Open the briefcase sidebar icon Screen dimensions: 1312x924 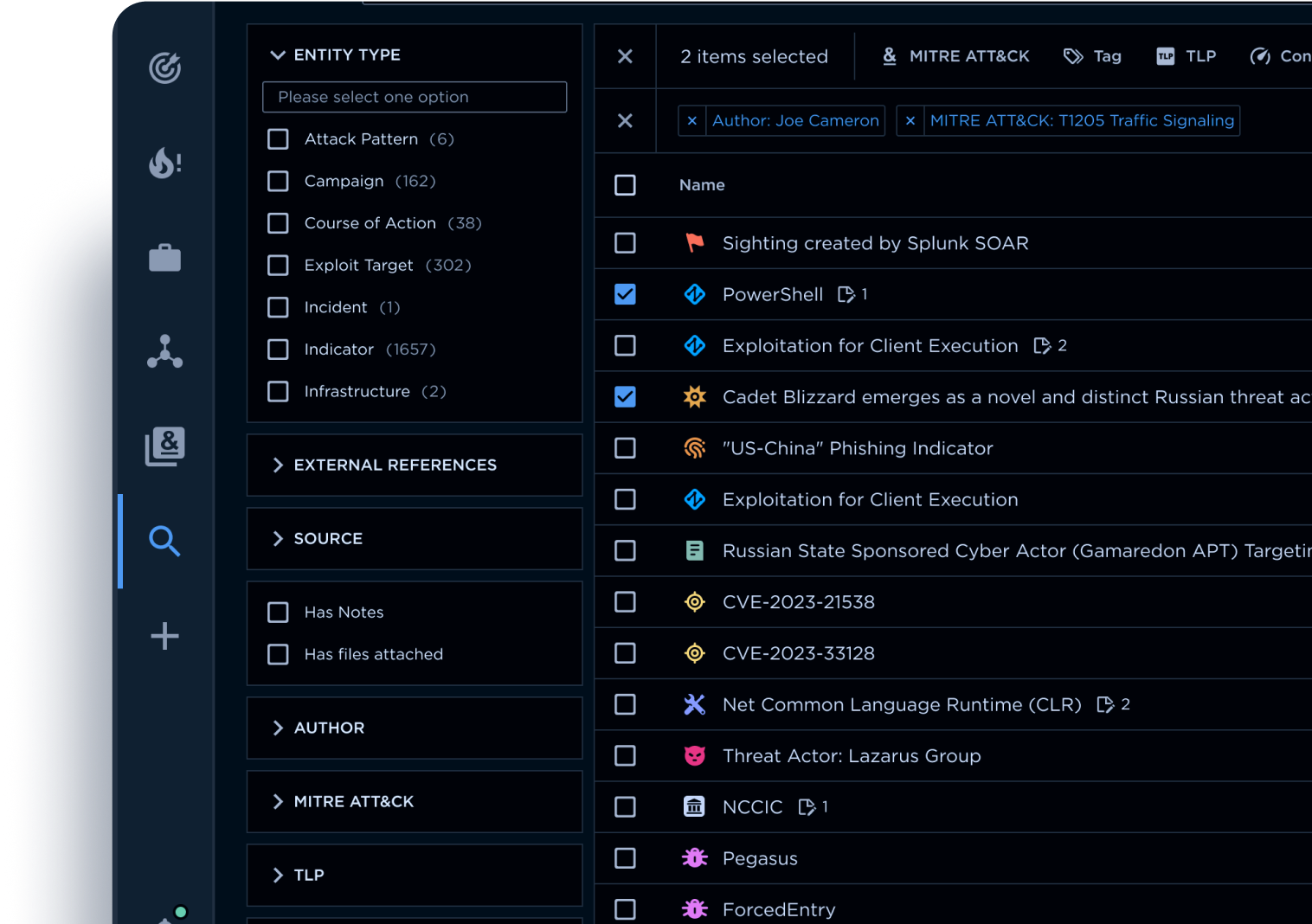coord(164,257)
